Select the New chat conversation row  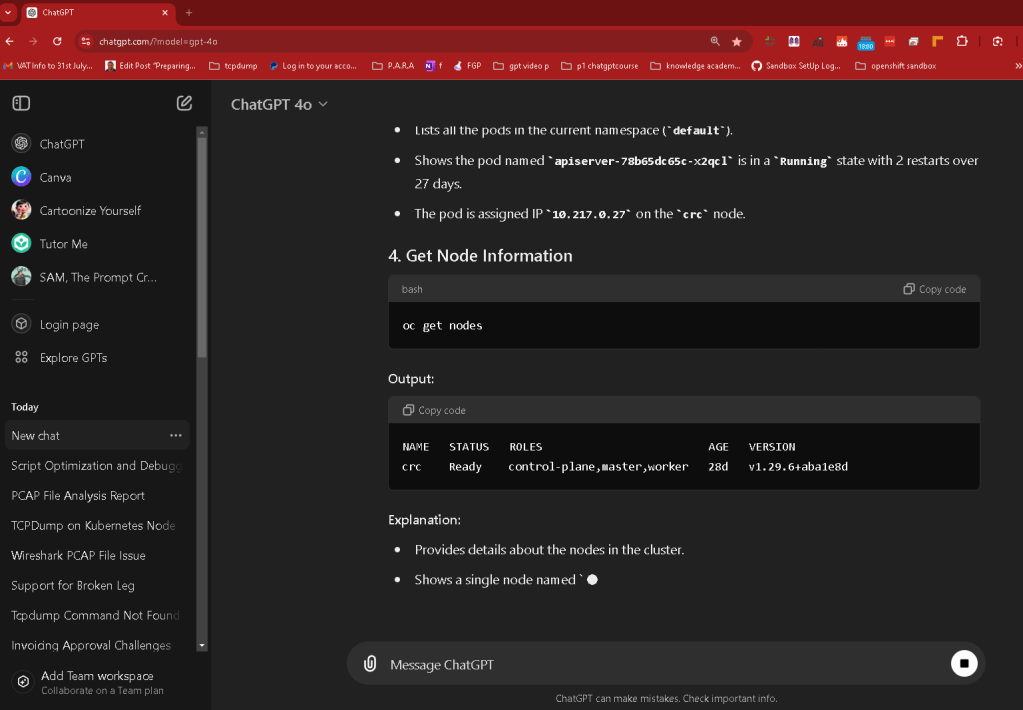click(97, 435)
